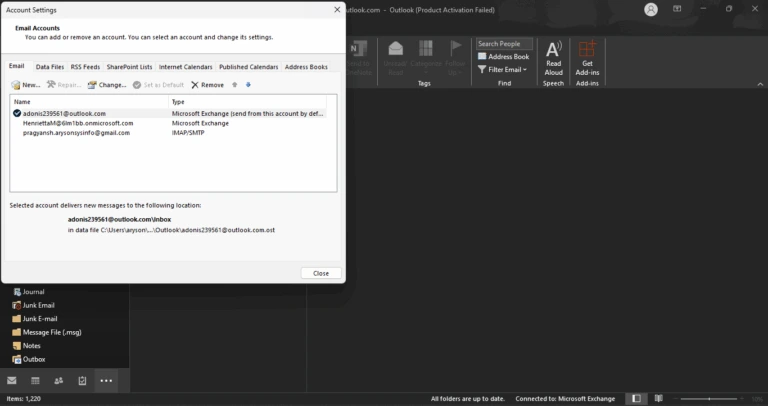Click the Type column header
The width and height of the screenshot is (768, 406).
248,102
